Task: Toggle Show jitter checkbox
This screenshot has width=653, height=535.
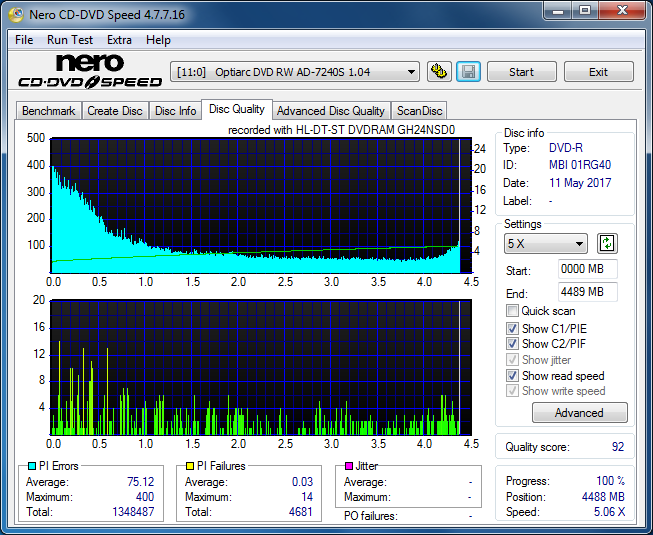Action: pyautogui.click(x=512, y=360)
